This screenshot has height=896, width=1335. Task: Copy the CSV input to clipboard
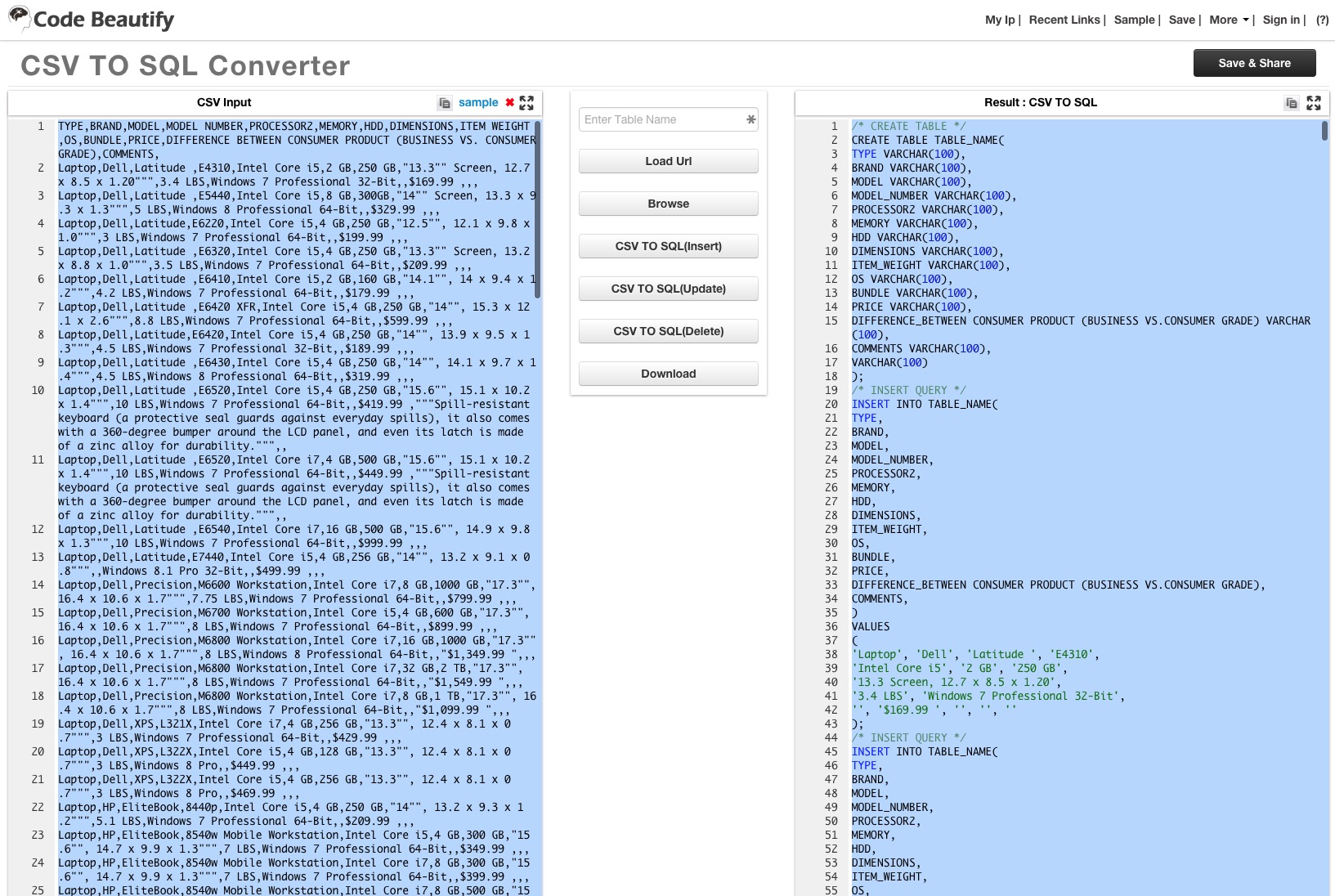pos(445,102)
